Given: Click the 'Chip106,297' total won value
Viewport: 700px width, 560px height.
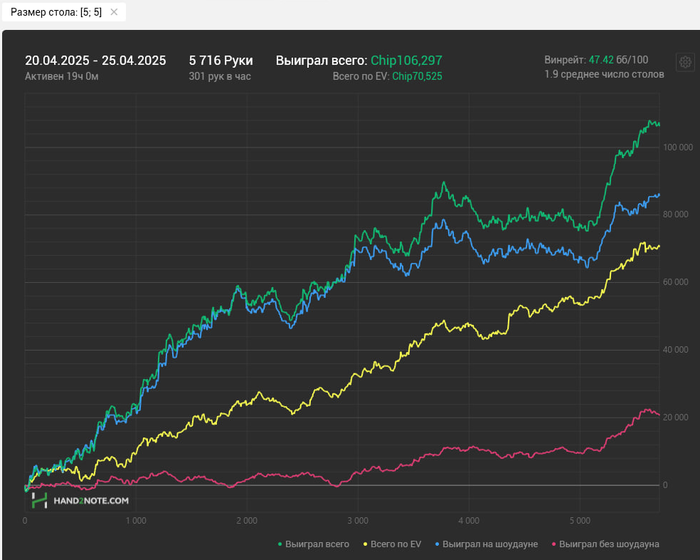Looking at the screenshot, I should tap(406, 61).
